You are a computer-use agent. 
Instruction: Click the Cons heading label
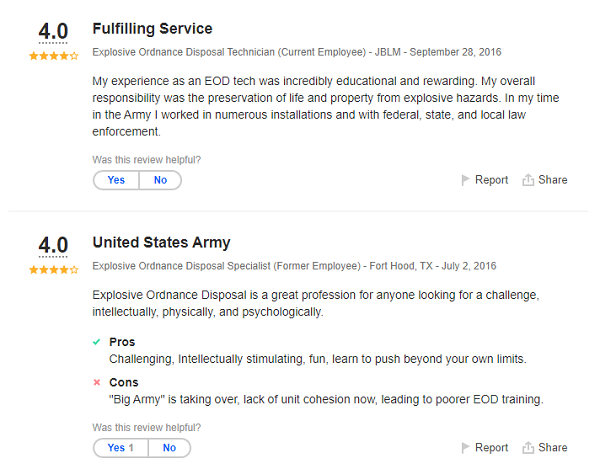coord(123,383)
